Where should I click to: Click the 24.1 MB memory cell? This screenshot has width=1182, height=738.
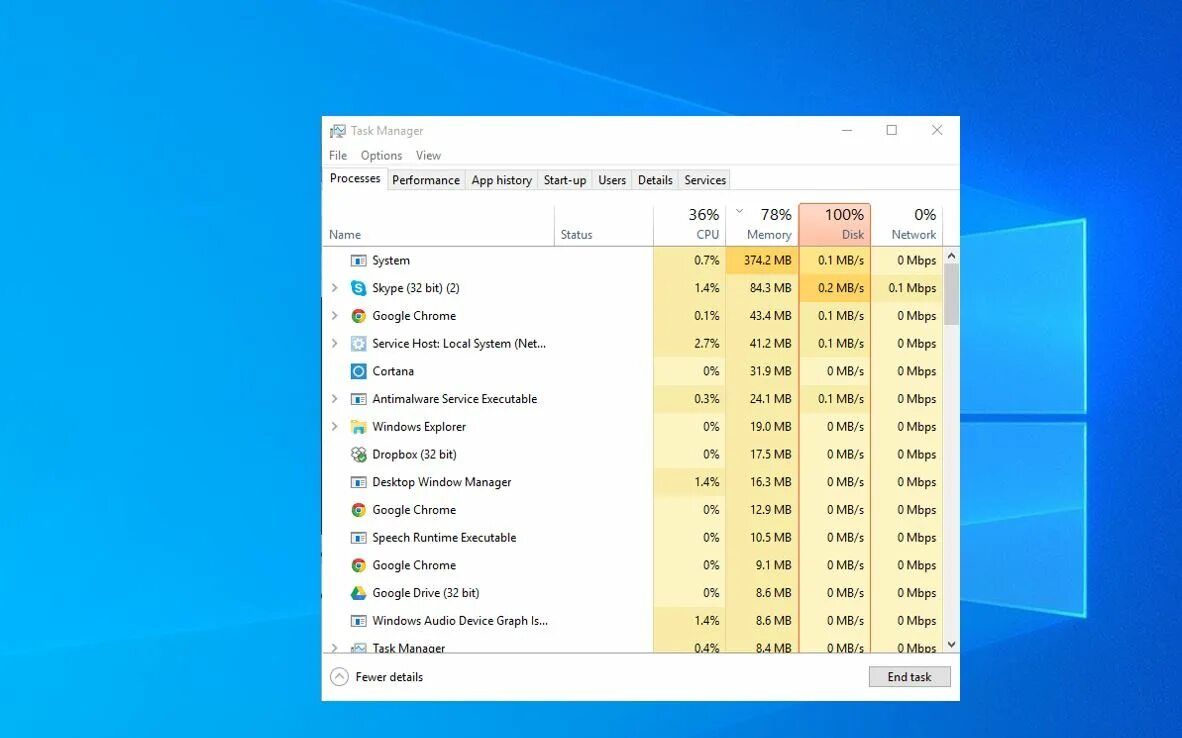click(x=762, y=399)
